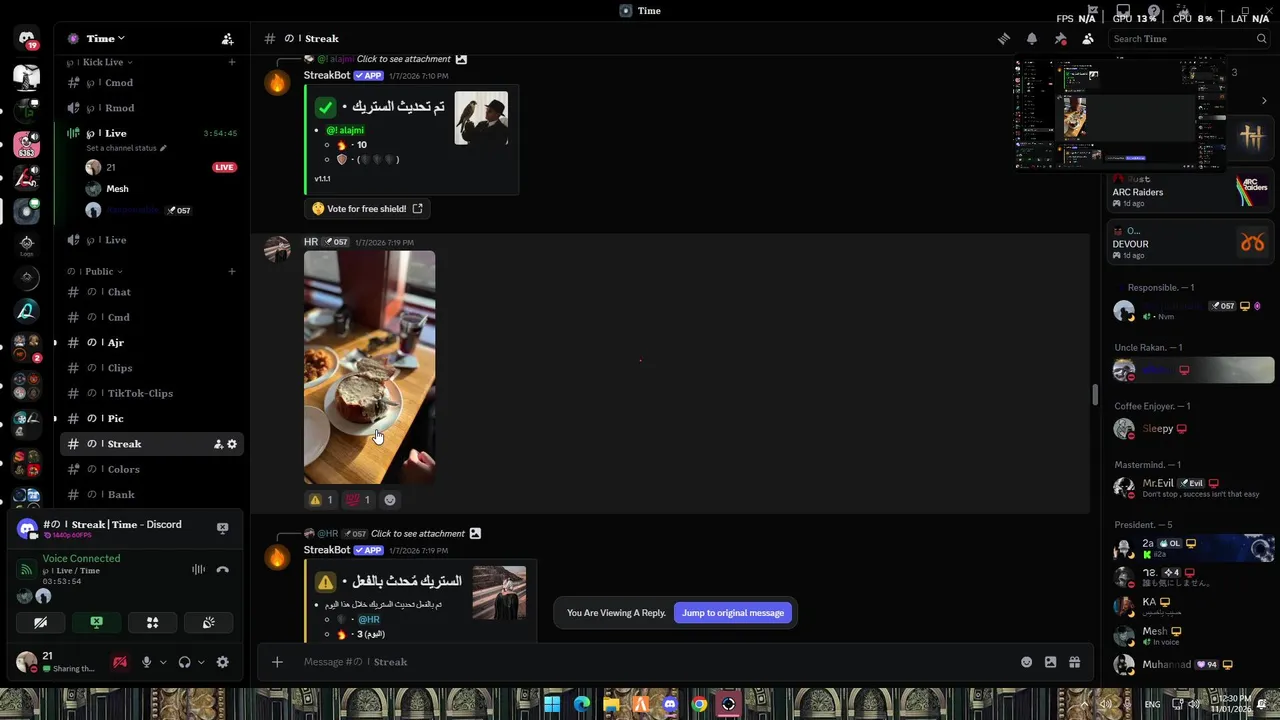The image size is (1280, 720).
Task: Click the Search Time field
Action: [x=1189, y=39]
